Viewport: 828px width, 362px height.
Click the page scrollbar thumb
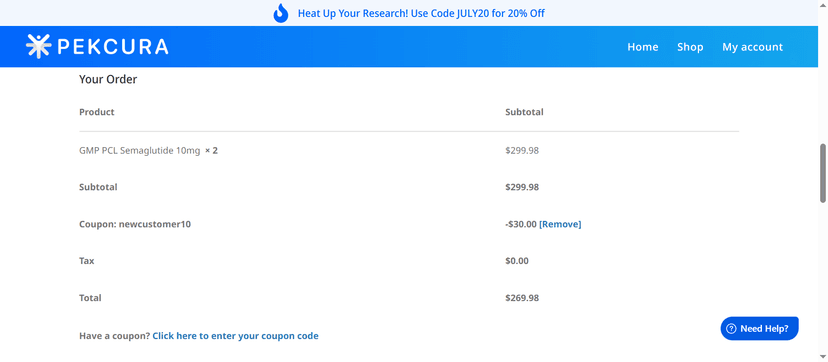pyautogui.click(x=823, y=173)
